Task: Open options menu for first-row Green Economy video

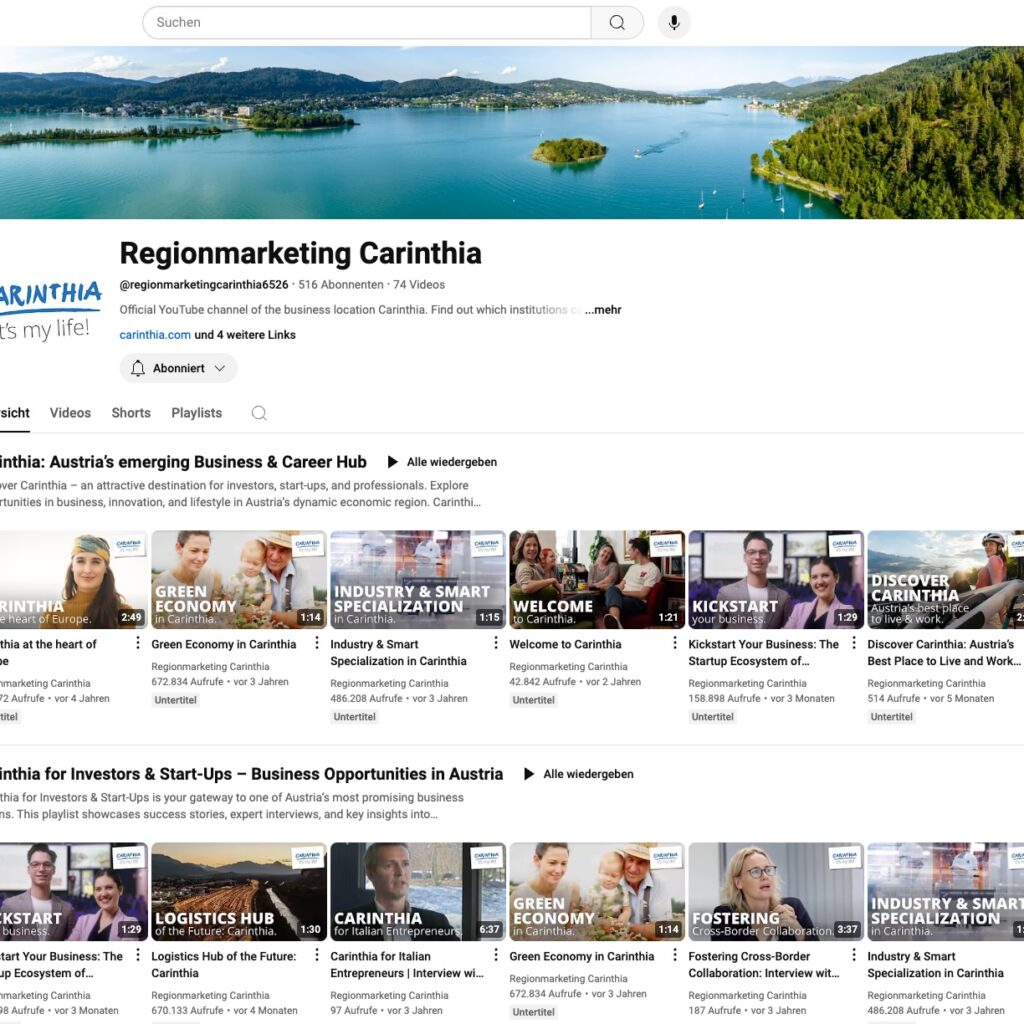Action: 317,643
